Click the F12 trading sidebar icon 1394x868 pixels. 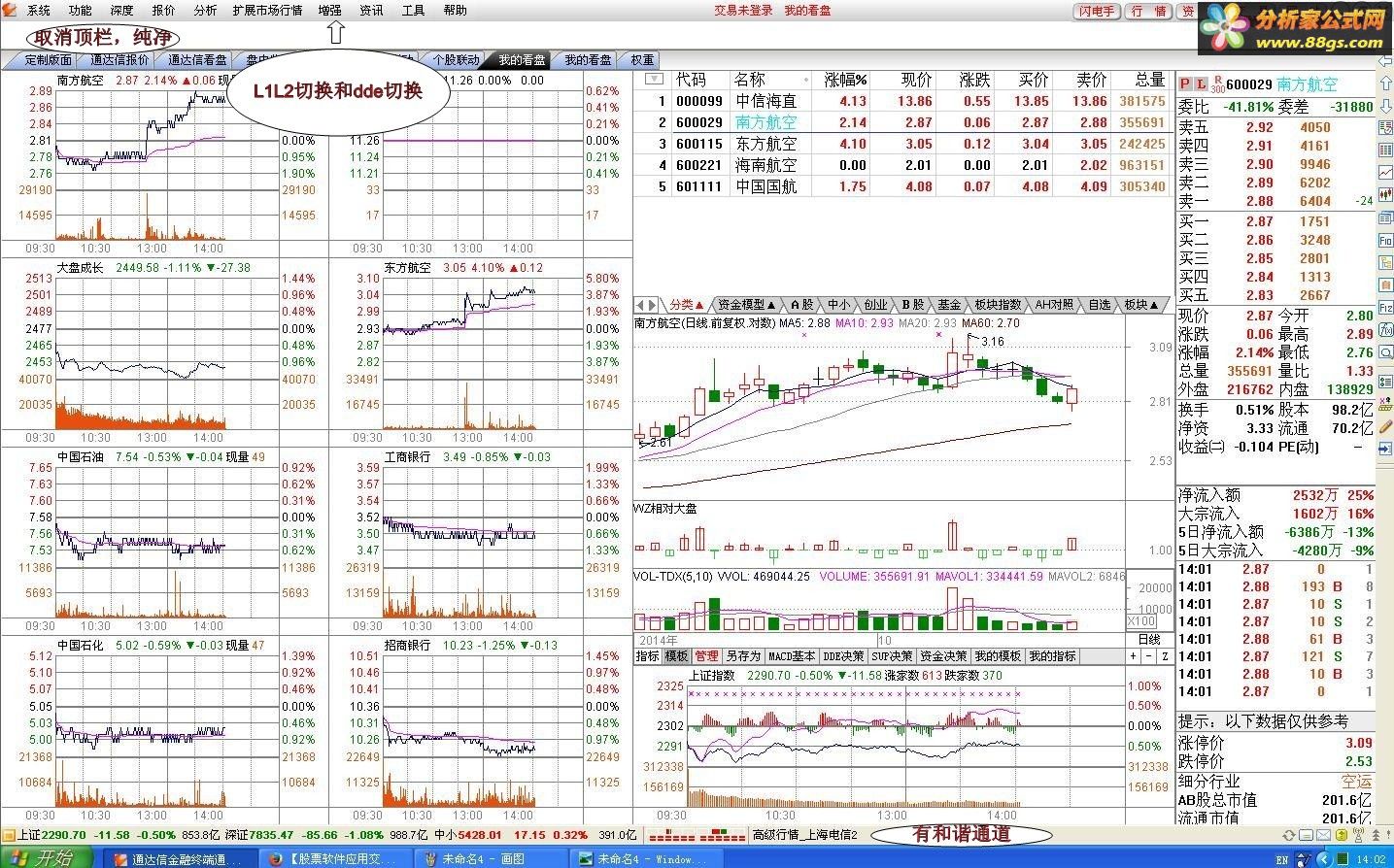pyautogui.click(x=1385, y=307)
